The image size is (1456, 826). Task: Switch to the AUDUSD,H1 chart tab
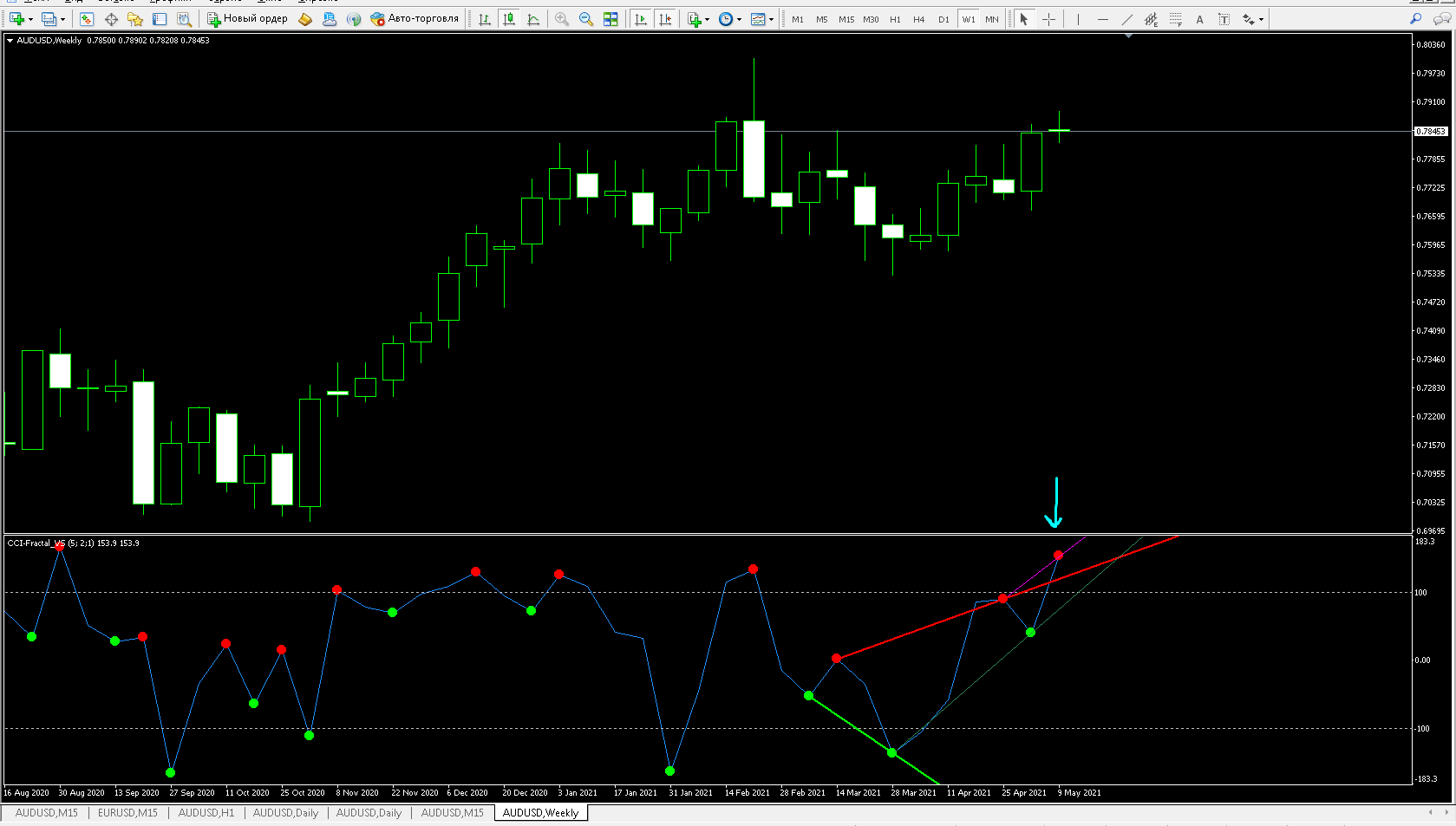pyautogui.click(x=206, y=813)
